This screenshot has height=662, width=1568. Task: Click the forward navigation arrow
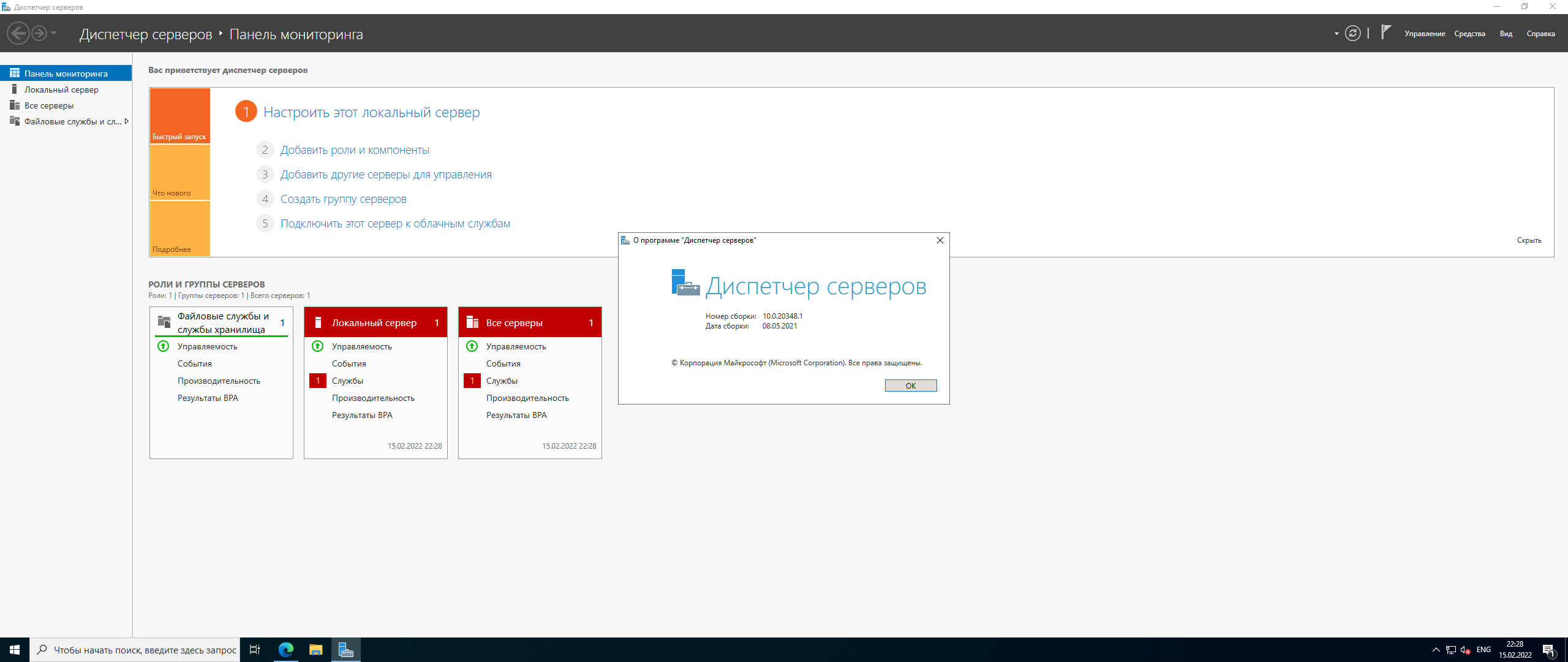click(39, 33)
